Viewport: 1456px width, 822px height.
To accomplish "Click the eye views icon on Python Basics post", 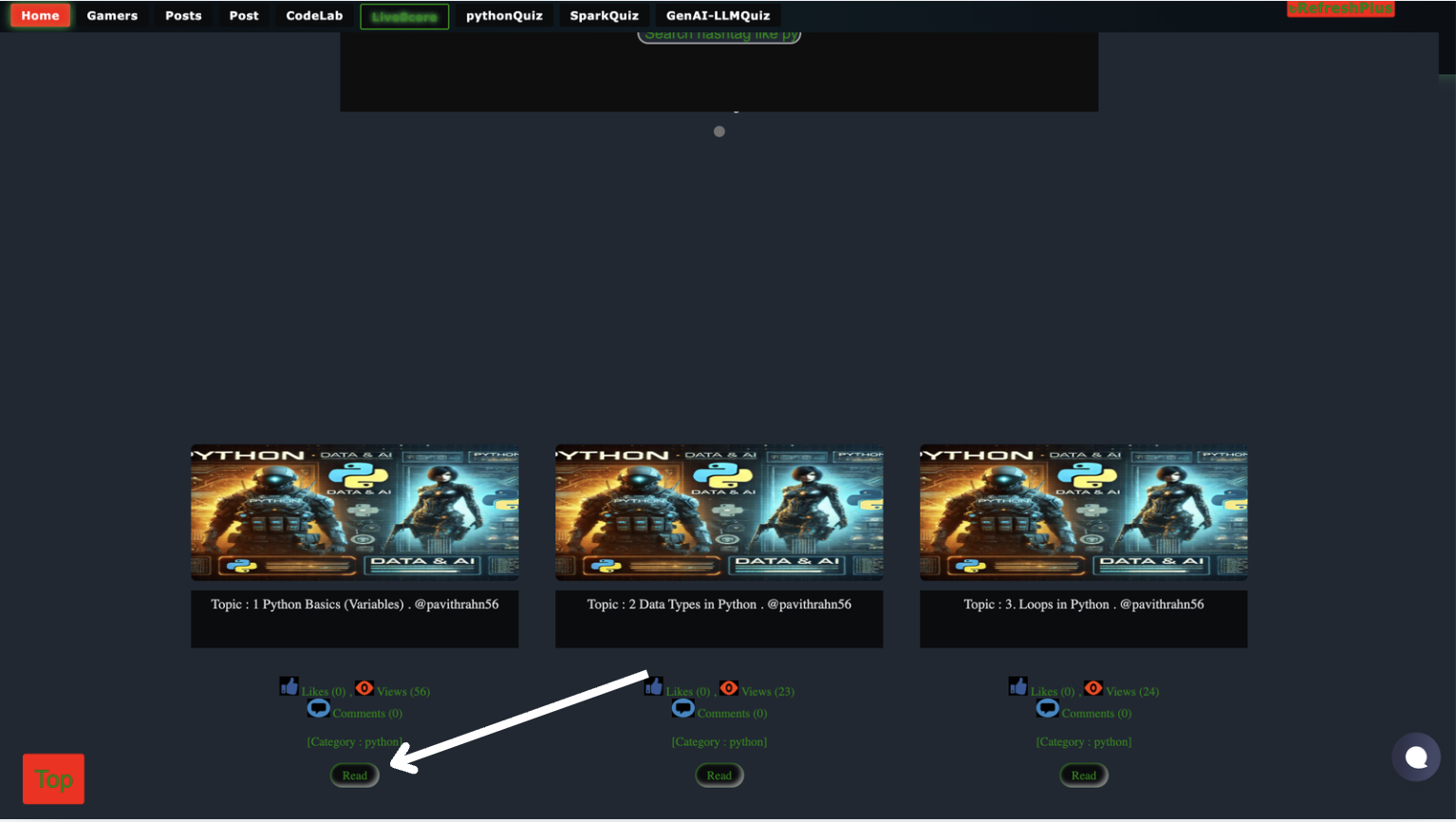I will (x=364, y=687).
